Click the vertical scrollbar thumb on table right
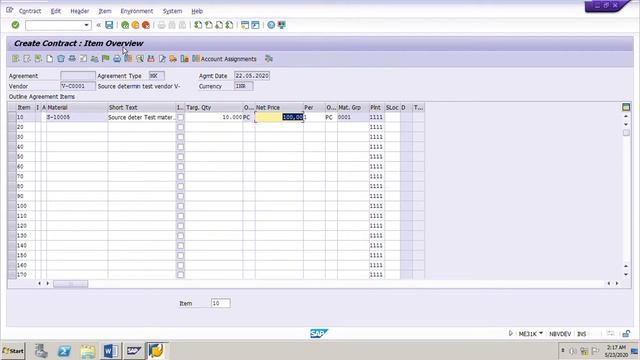Image resolution: width=640 pixels, height=360 pixels. click(x=626, y=133)
